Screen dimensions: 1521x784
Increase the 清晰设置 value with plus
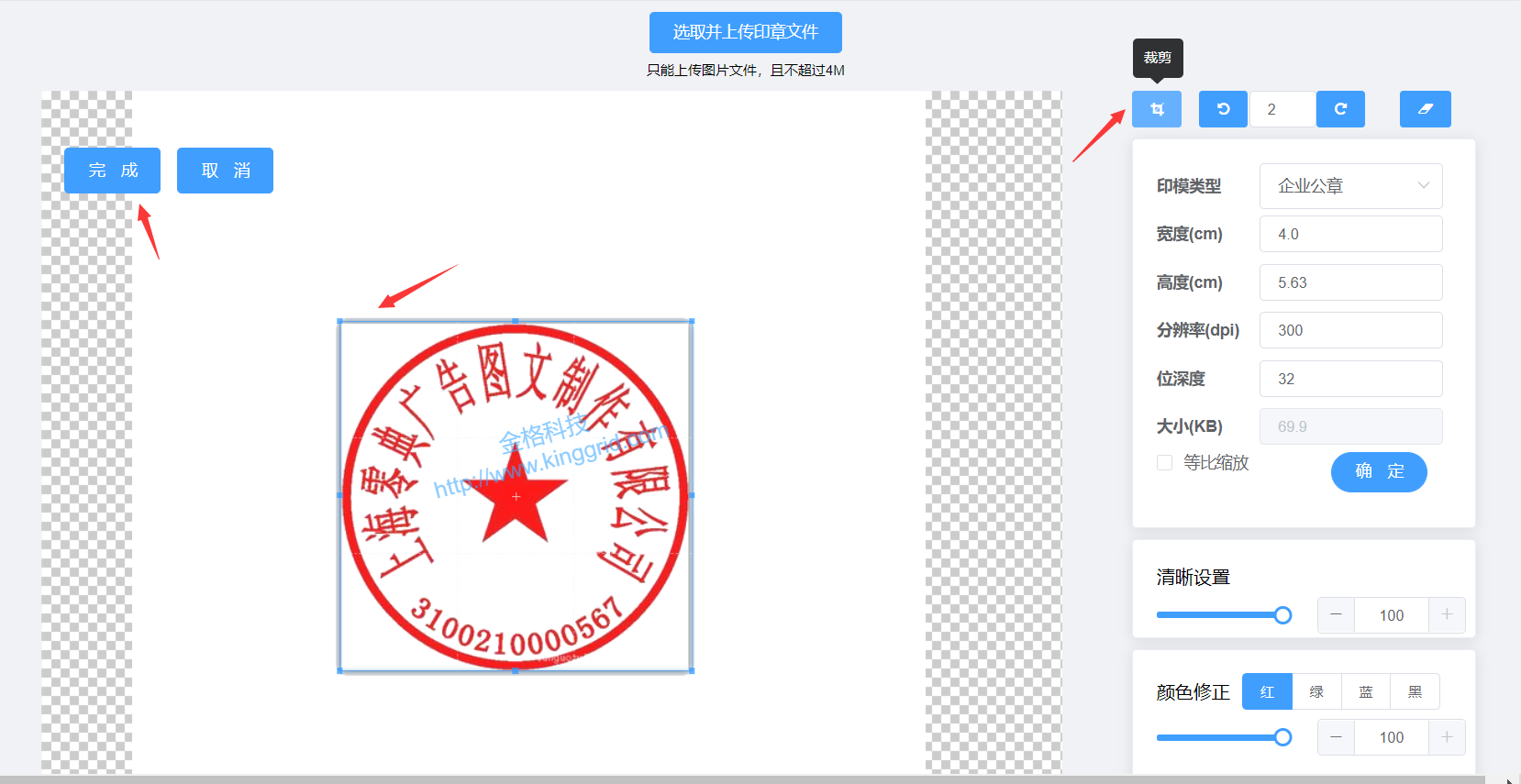pos(1447,615)
